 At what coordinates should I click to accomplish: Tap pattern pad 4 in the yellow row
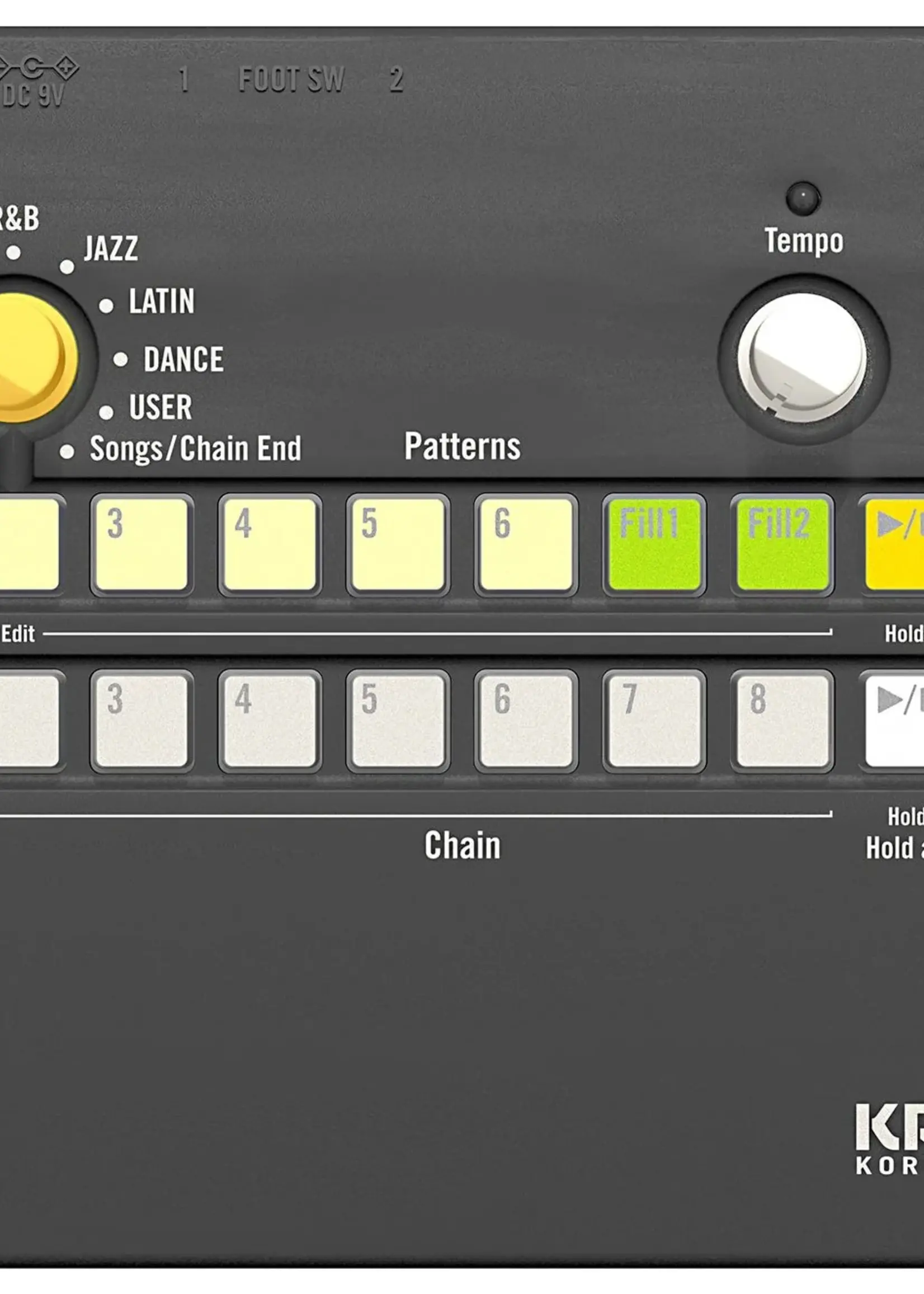pos(270,544)
